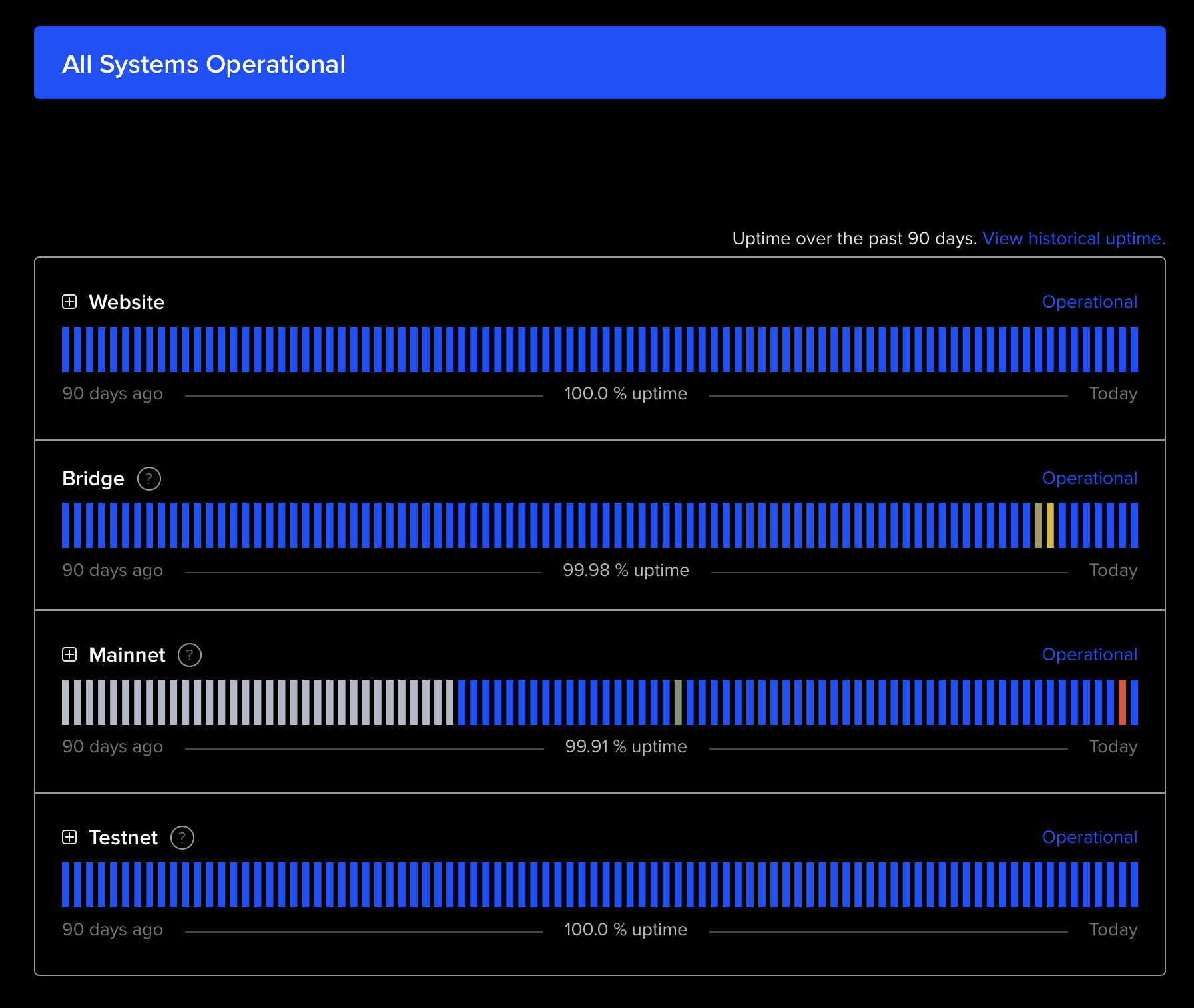Image resolution: width=1194 pixels, height=1008 pixels.
Task: Open the Mainnet help question icon
Action: 190,655
